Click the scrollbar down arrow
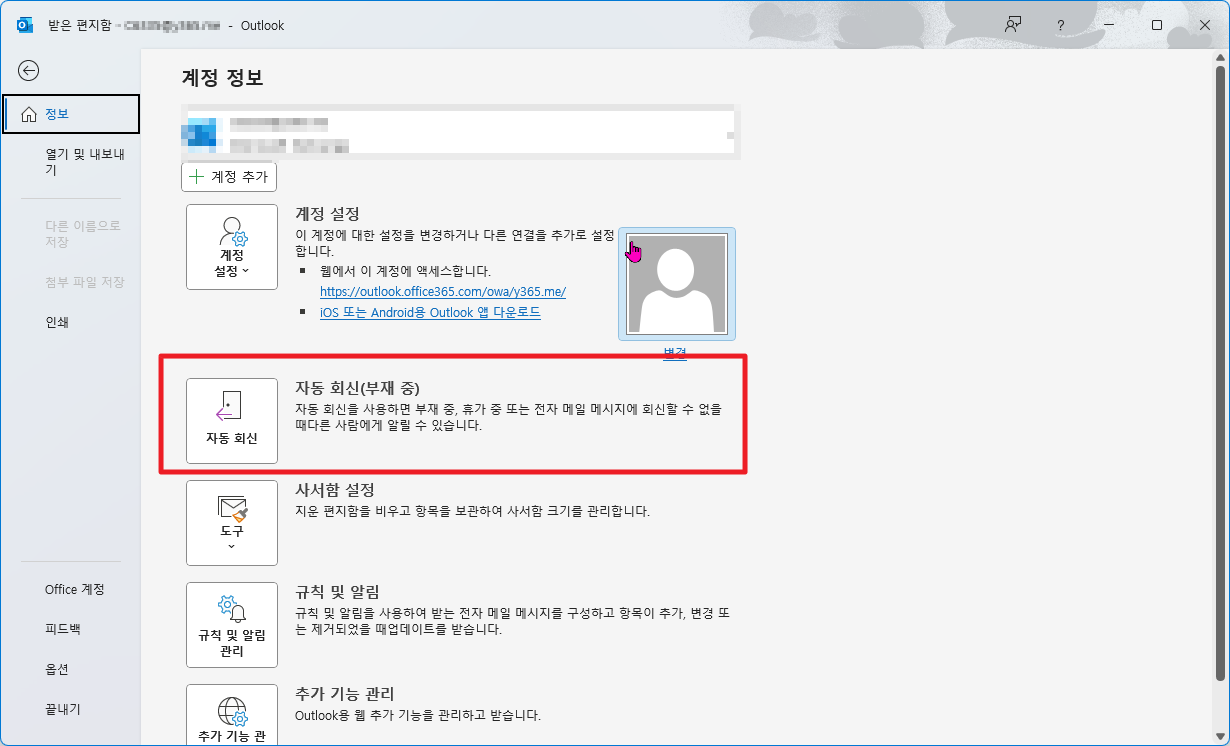This screenshot has height=746, width=1230. coord(1220,735)
